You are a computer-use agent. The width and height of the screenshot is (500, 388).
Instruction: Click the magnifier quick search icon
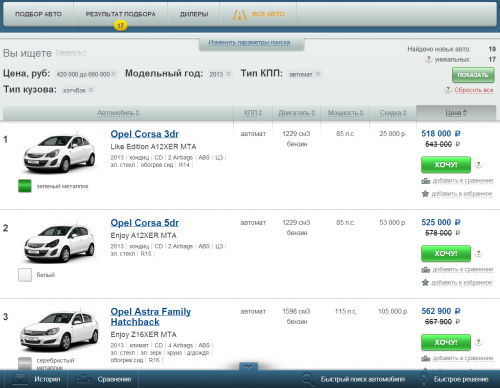[x=308, y=379]
